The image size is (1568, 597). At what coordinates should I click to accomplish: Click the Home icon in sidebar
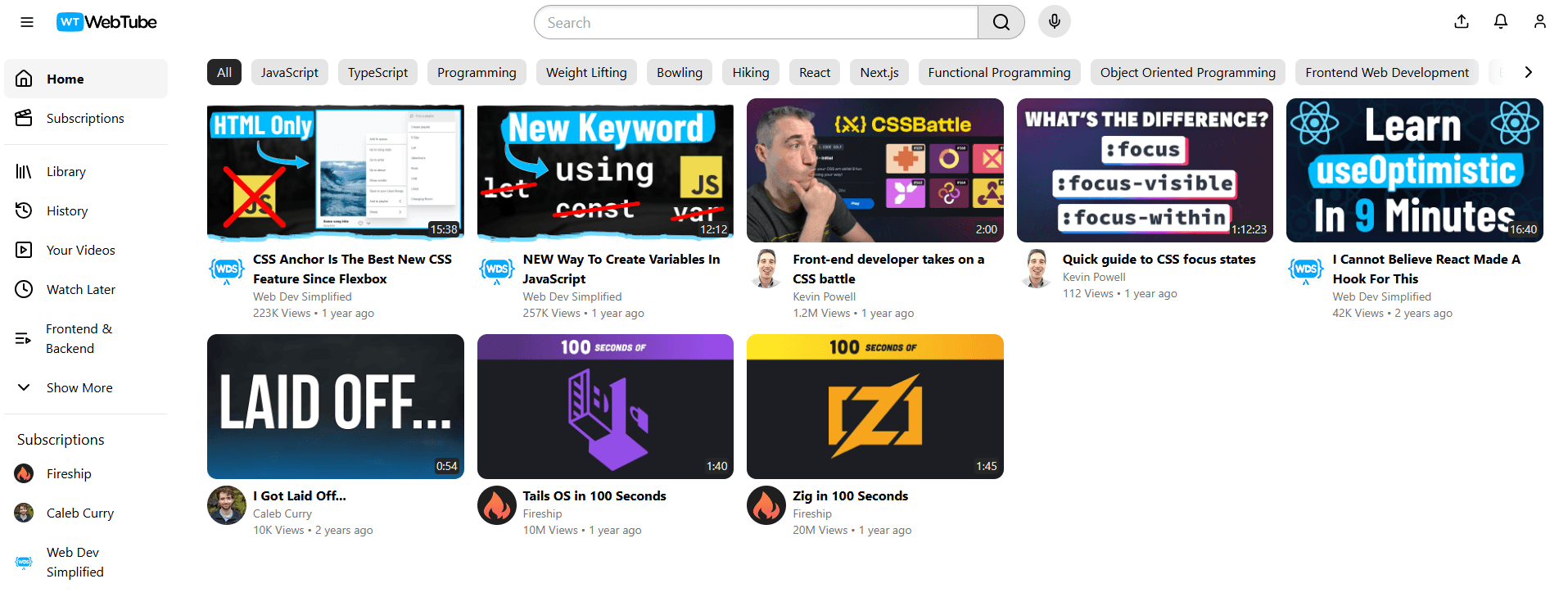click(x=24, y=79)
